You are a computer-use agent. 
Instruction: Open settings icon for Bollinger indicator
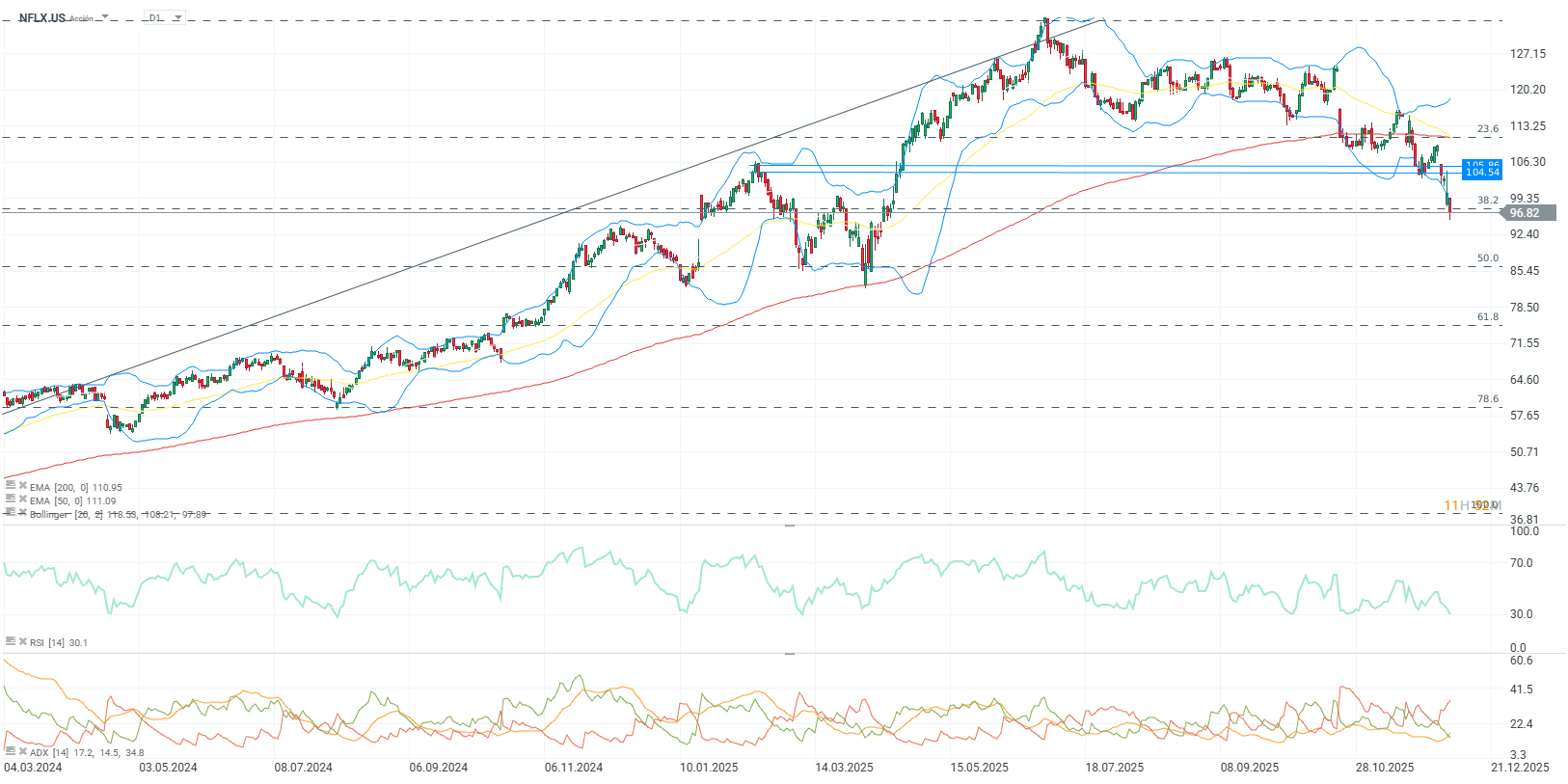point(11,513)
